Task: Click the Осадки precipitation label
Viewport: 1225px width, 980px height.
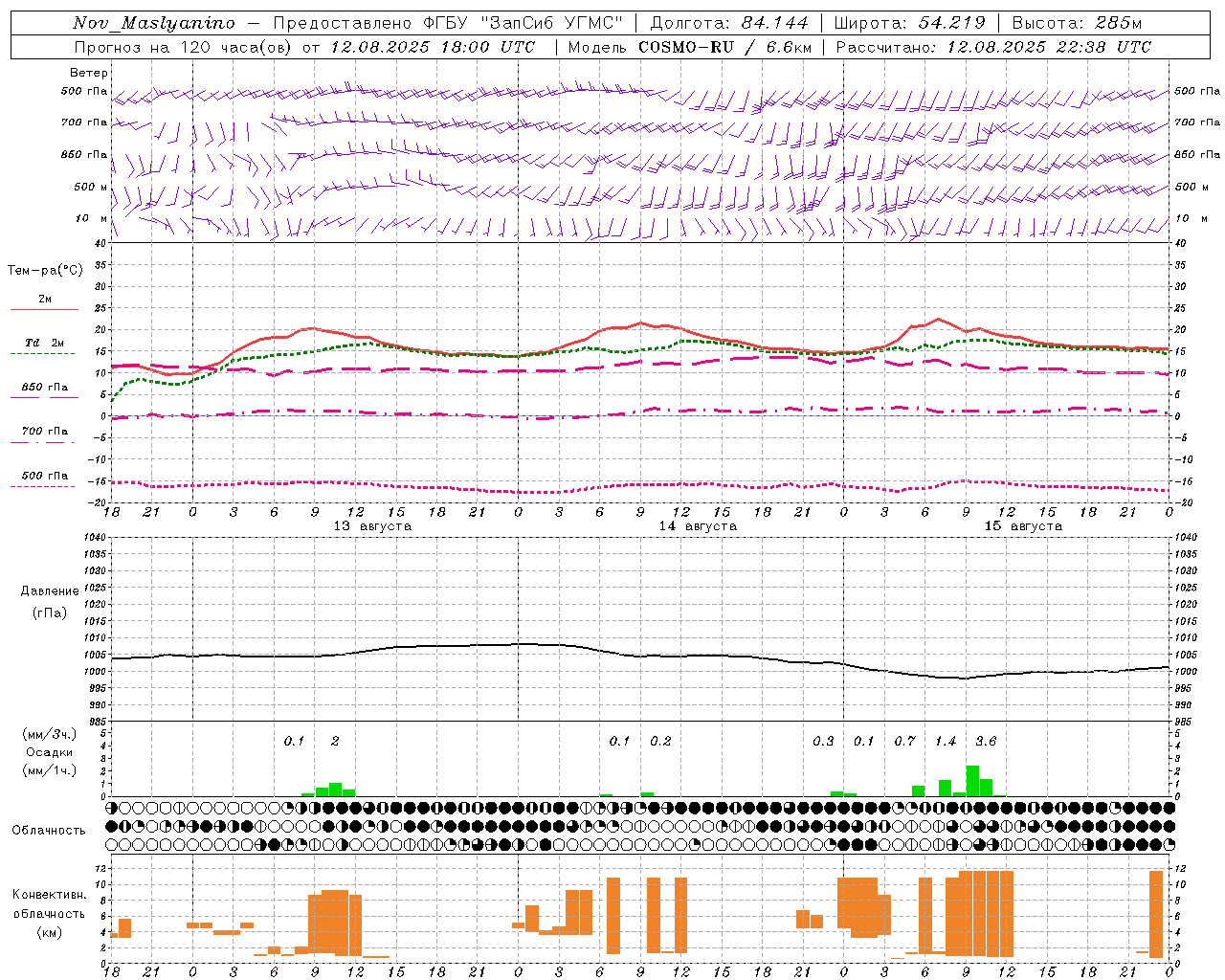Action: 50,752
